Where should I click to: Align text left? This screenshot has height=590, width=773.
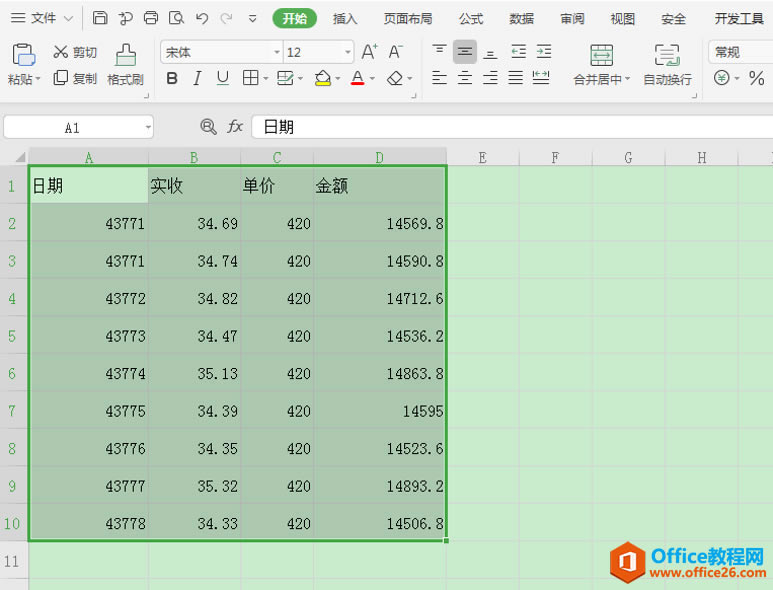(x=439, y=78)
